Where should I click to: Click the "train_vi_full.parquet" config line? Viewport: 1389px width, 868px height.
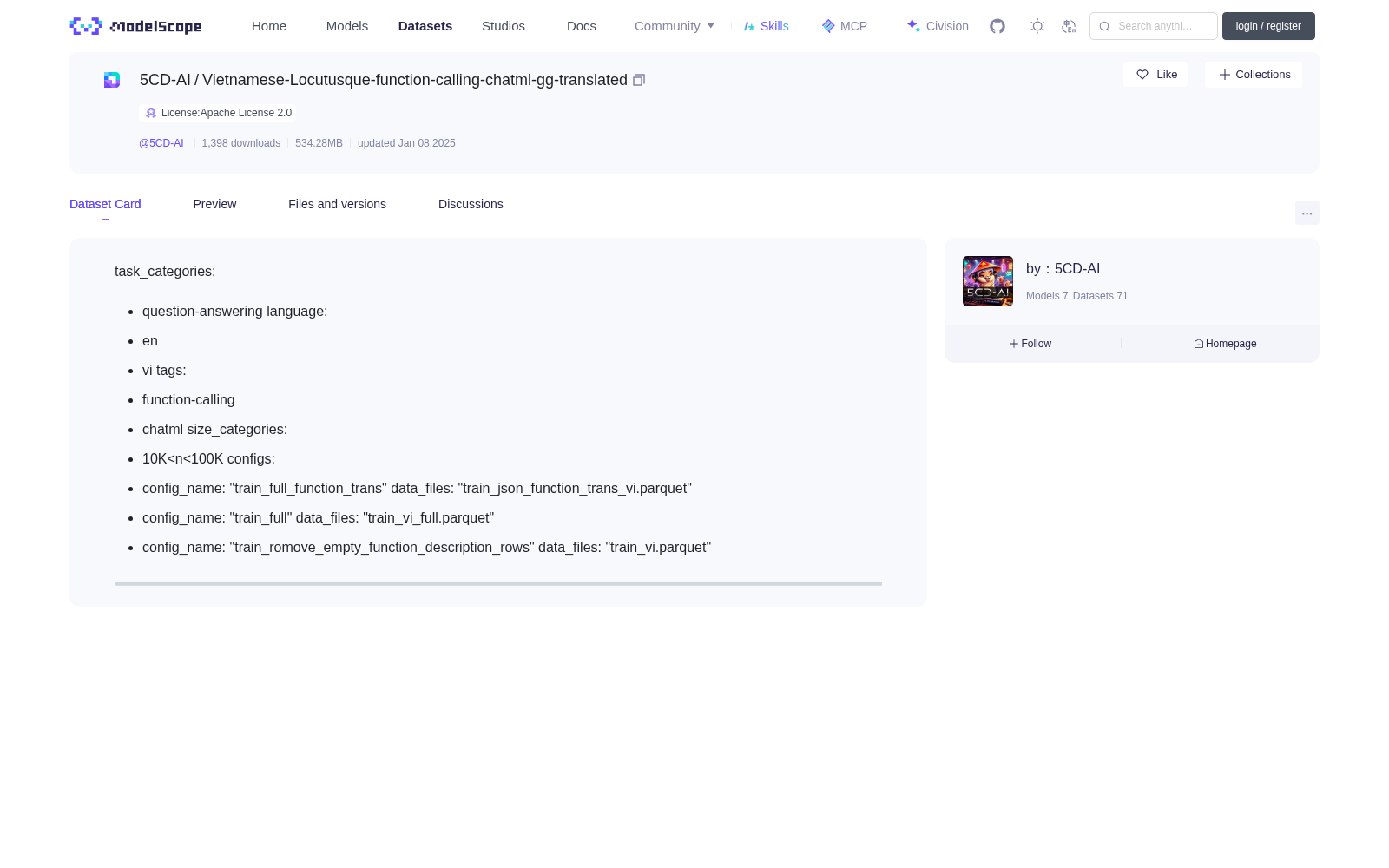(x=318, y=518)
